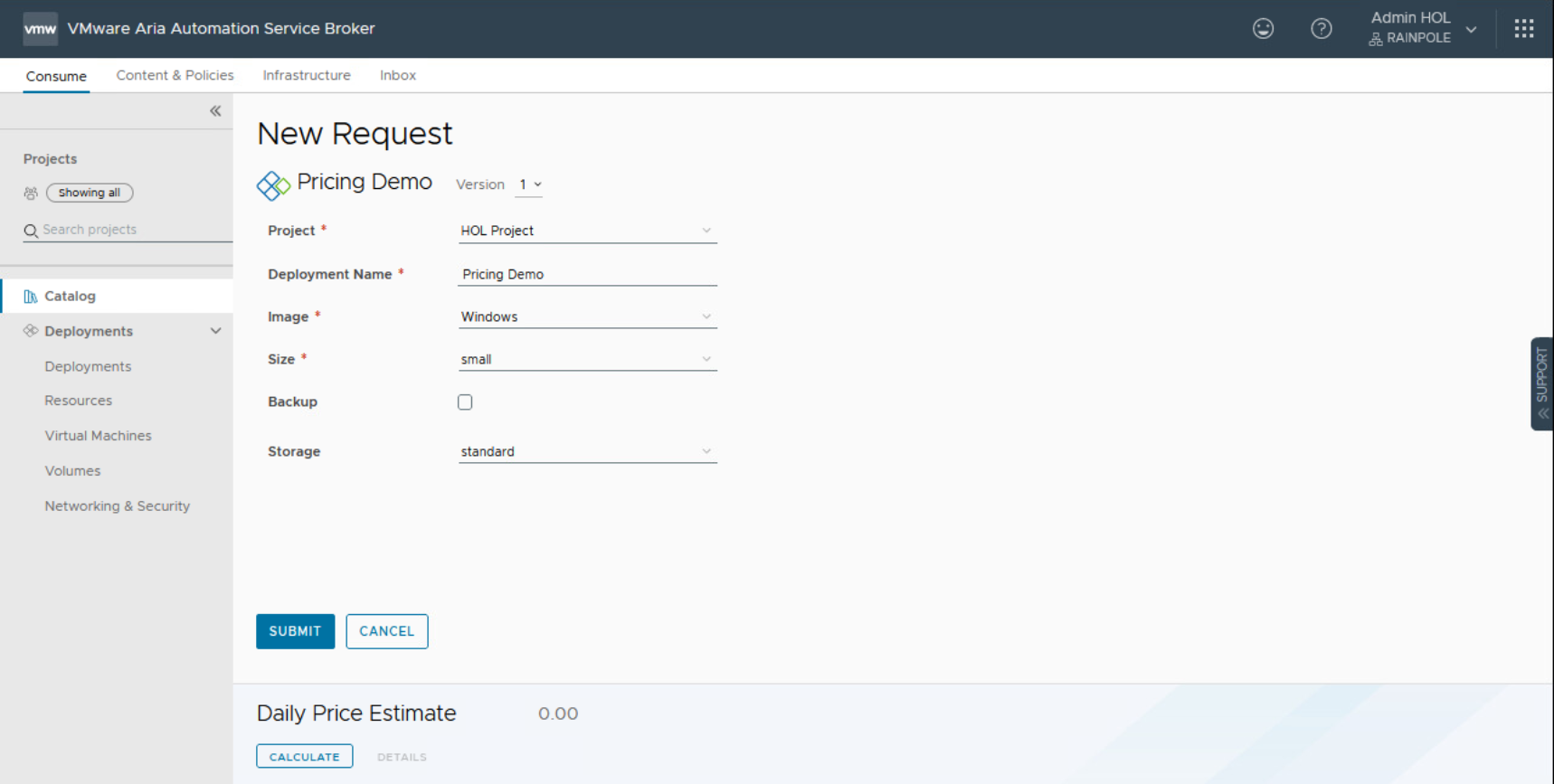This screenshot has width=1554, height=784.
Task: Click the VMware logo icon
Action: pos(40,29)
